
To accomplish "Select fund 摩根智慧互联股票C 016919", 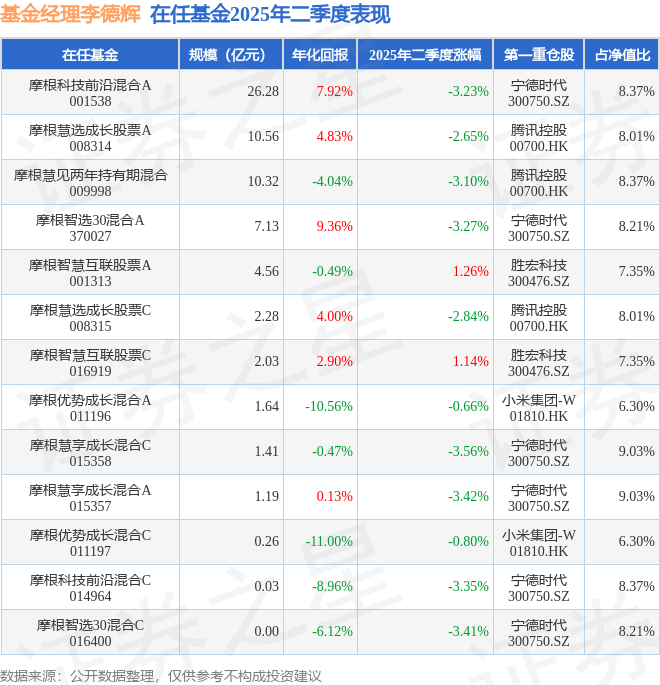I will tap(90, 363).
